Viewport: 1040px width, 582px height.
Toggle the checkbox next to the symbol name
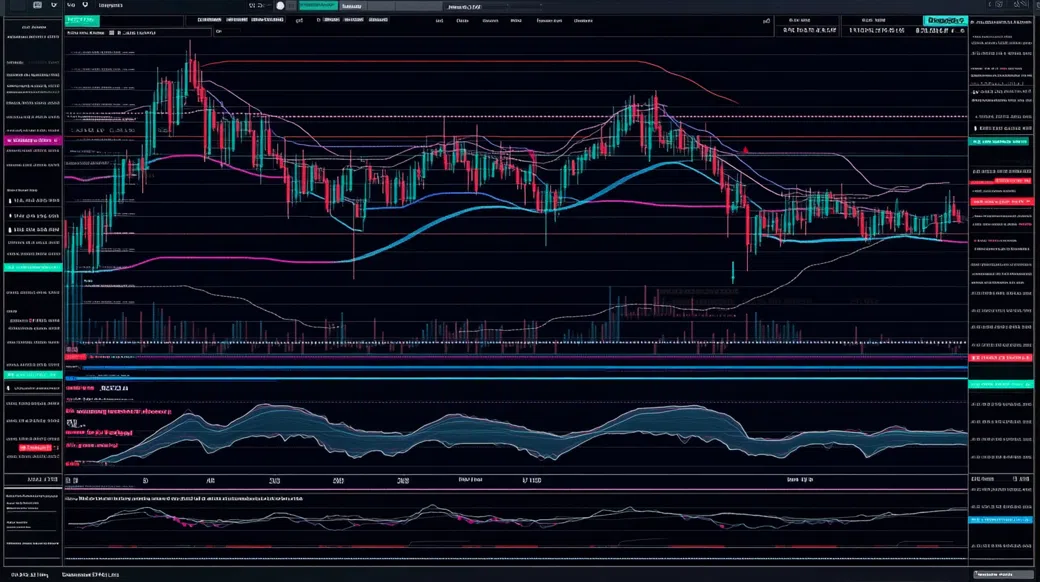[119, 33]
